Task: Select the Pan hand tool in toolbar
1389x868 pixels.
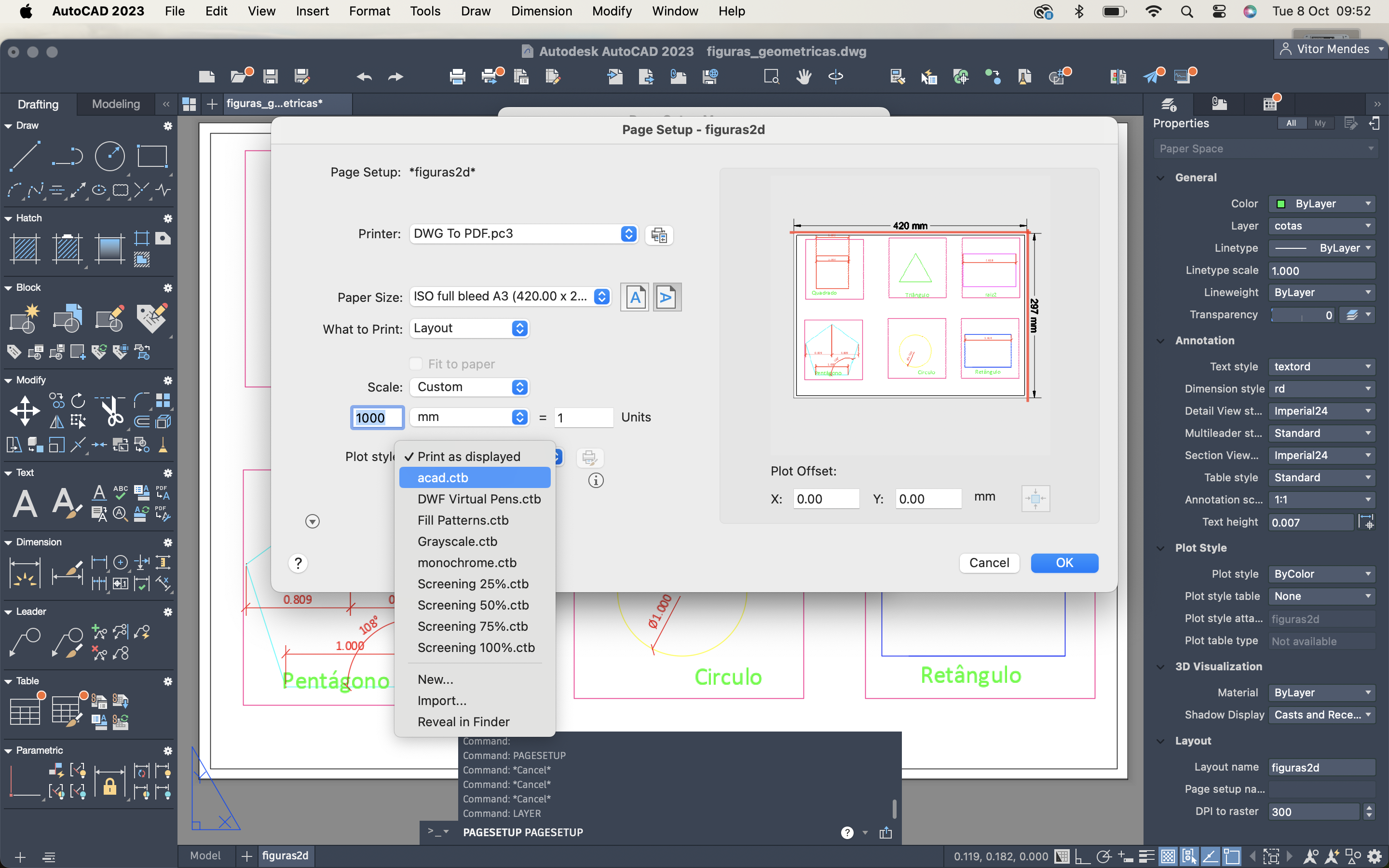Action: click(x=803, y=76)
